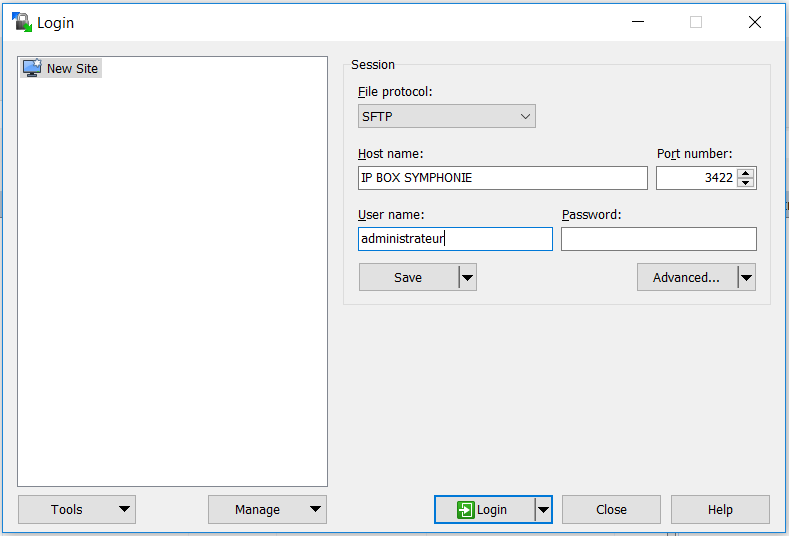789x536 pixels.
Task: Open Help for the login dialog
Action: pyautogui.click(x=720, y=510)
